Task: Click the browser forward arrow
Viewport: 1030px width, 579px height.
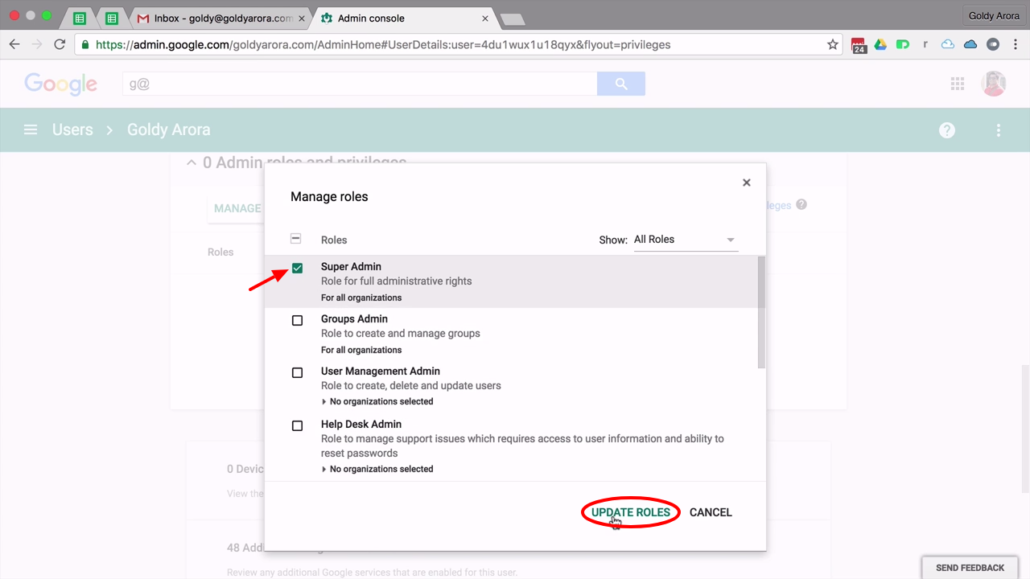Action: point(37,45)
